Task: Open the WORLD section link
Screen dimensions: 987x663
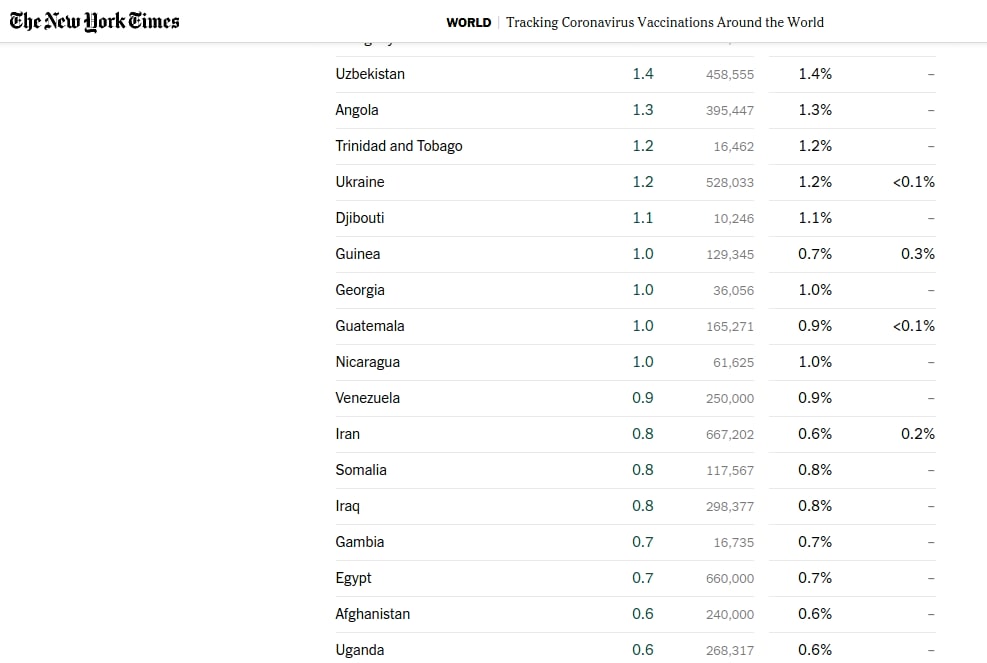Action: (x=468, y=23)
